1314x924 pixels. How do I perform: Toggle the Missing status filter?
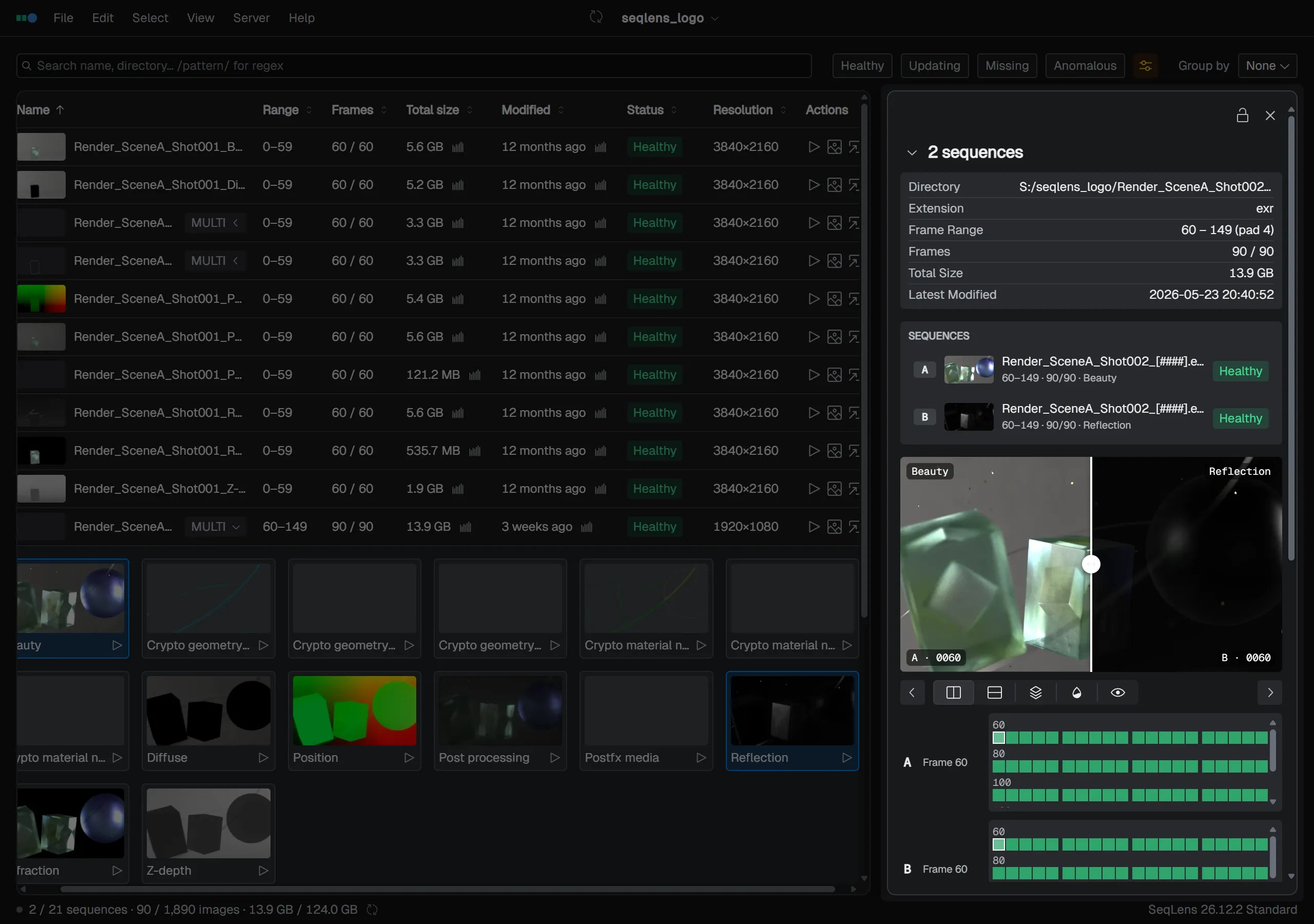coord(1007,66)
